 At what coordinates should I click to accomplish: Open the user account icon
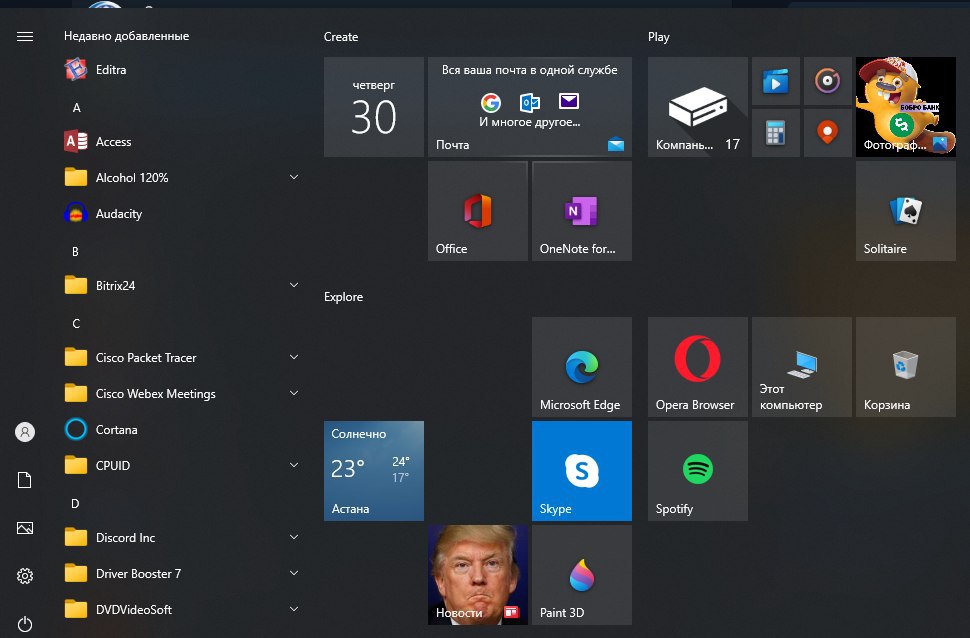[25, 432]
